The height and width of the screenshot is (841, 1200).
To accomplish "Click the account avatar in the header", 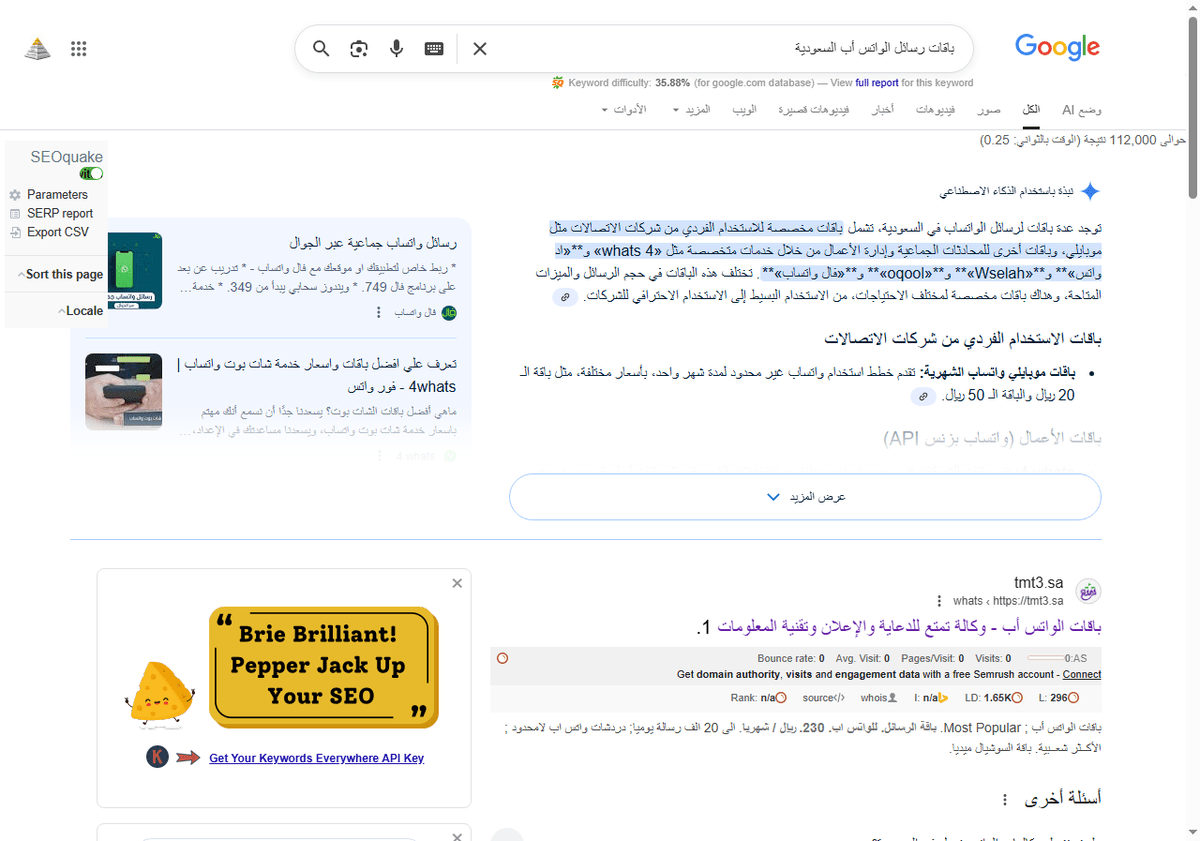I will pos(37,48).
